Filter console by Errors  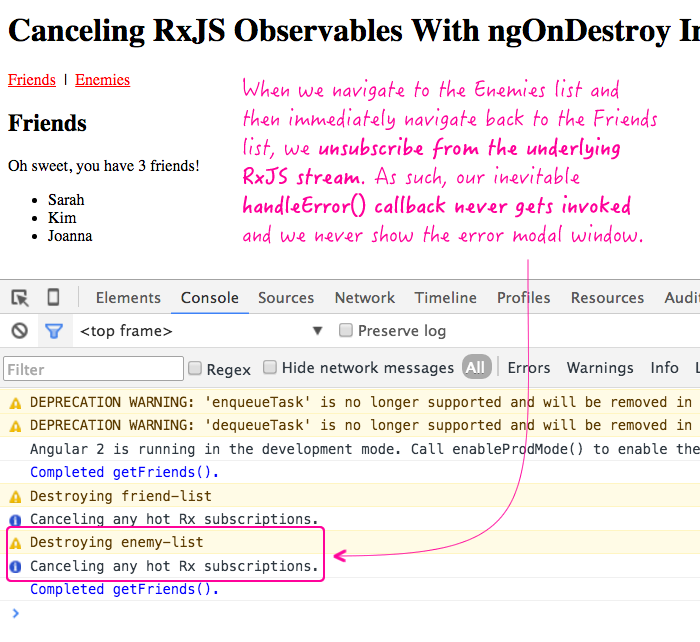pos(529,367)
